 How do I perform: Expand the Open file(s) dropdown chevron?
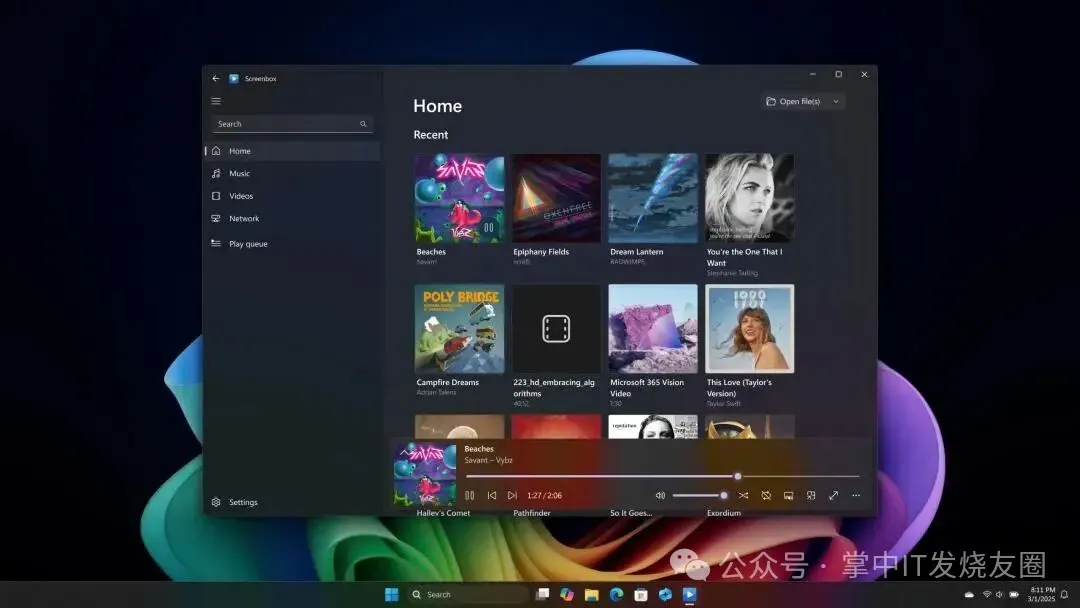(836, 101)
